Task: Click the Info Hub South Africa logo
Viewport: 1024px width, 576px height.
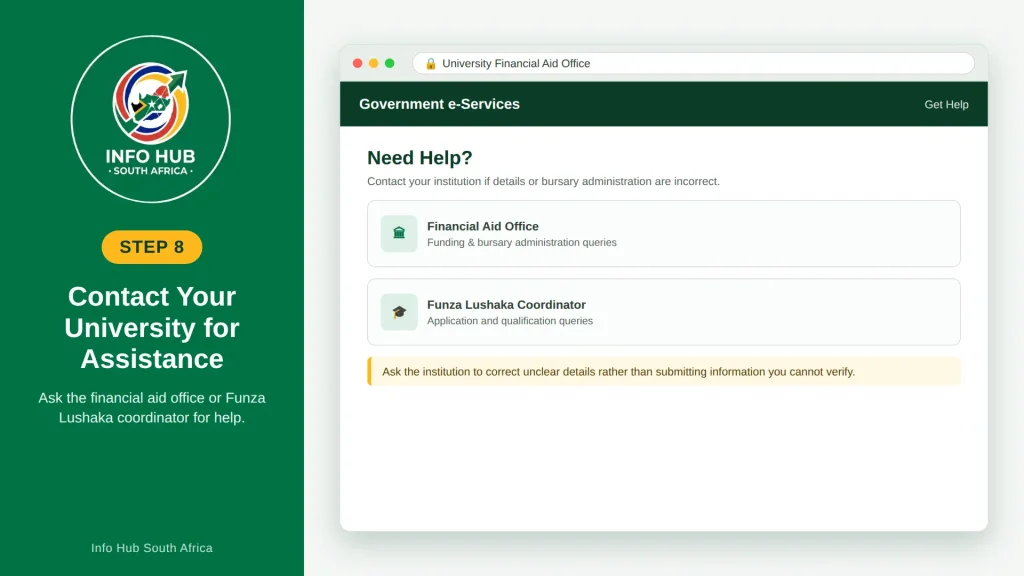Action: (151, 119)
